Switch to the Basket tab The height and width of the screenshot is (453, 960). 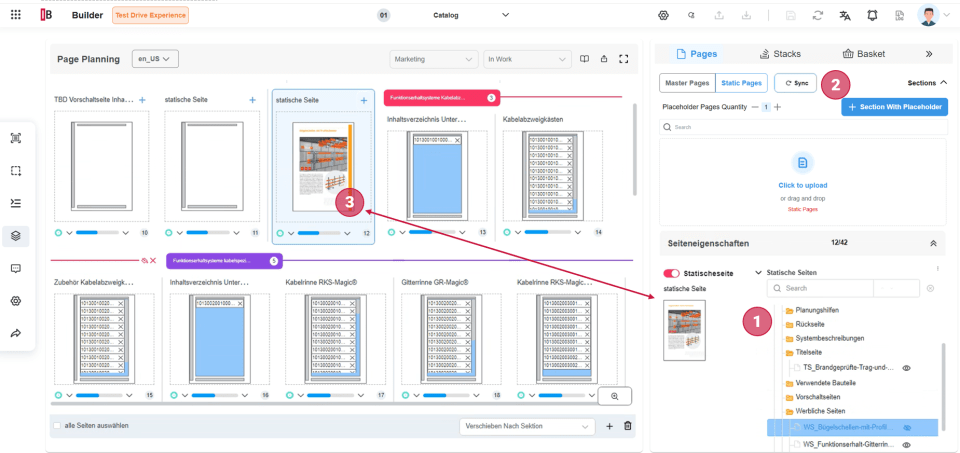coord(864,54)
